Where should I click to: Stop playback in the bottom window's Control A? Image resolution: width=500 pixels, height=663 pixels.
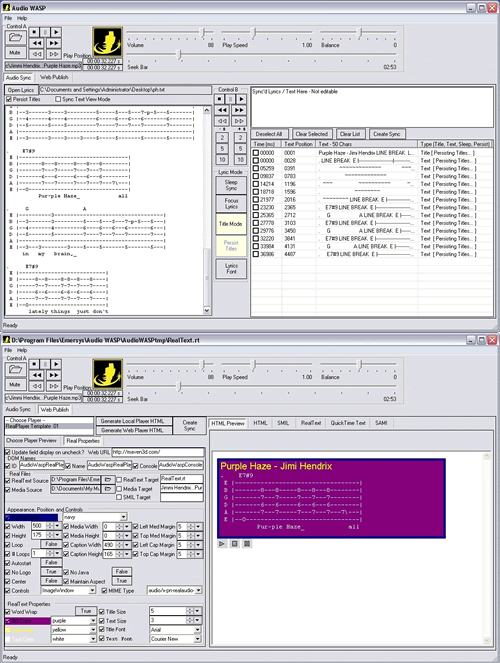point(35,364)
